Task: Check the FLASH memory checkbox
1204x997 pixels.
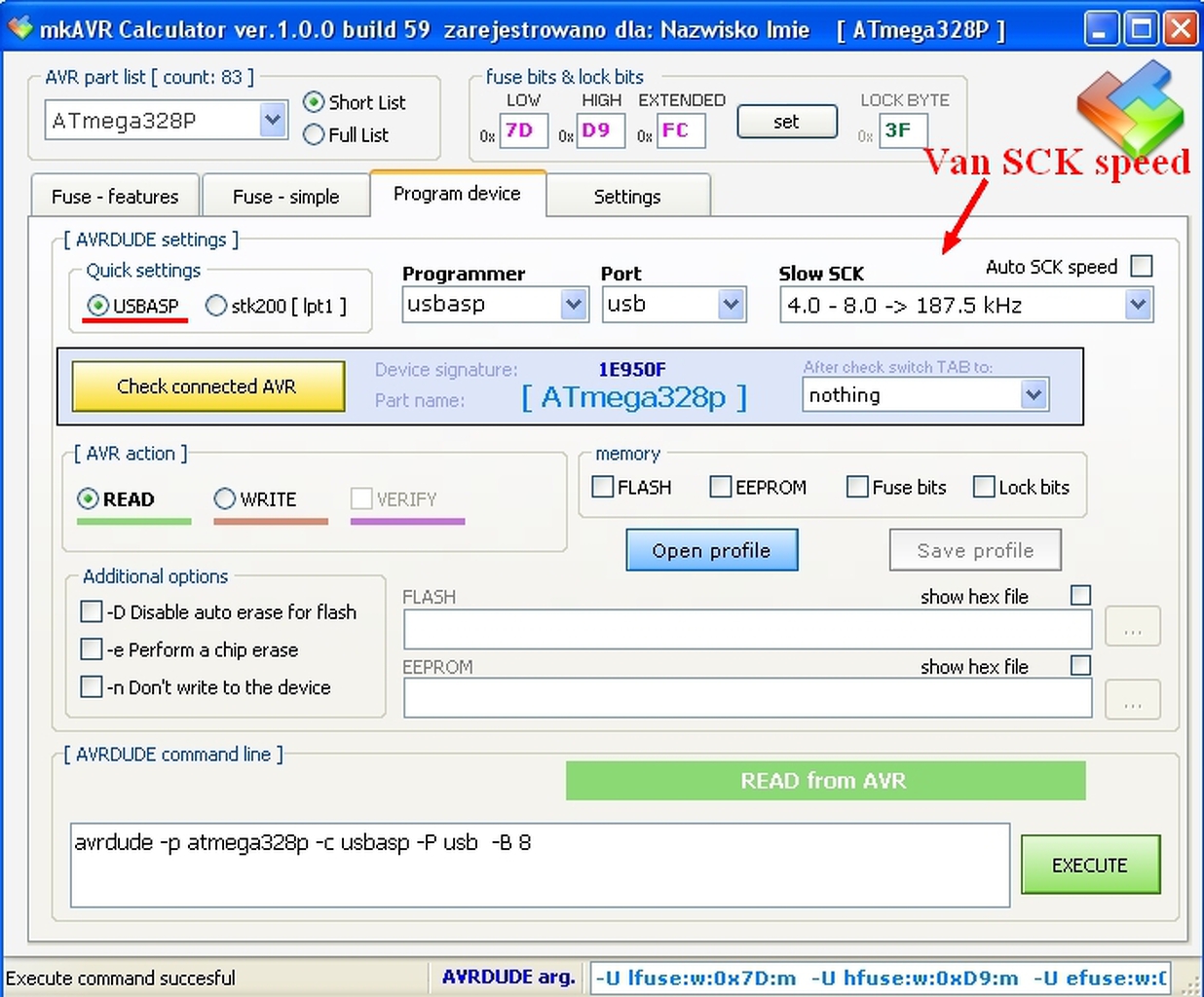Action: pyautogui.click(x=603, y=486)
